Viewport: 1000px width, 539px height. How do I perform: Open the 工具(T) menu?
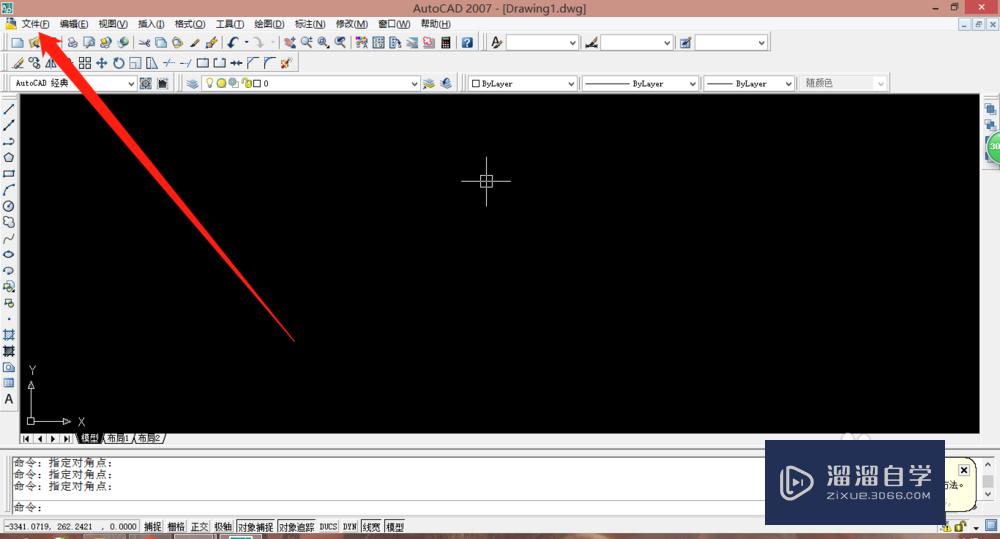click(x=230, y=24)
